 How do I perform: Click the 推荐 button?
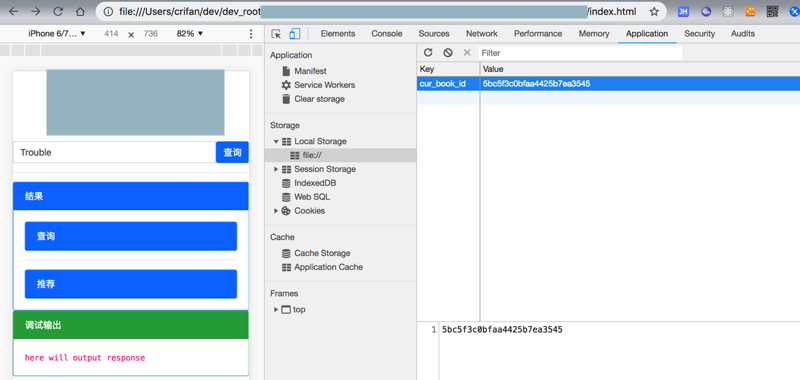(131, 284)
